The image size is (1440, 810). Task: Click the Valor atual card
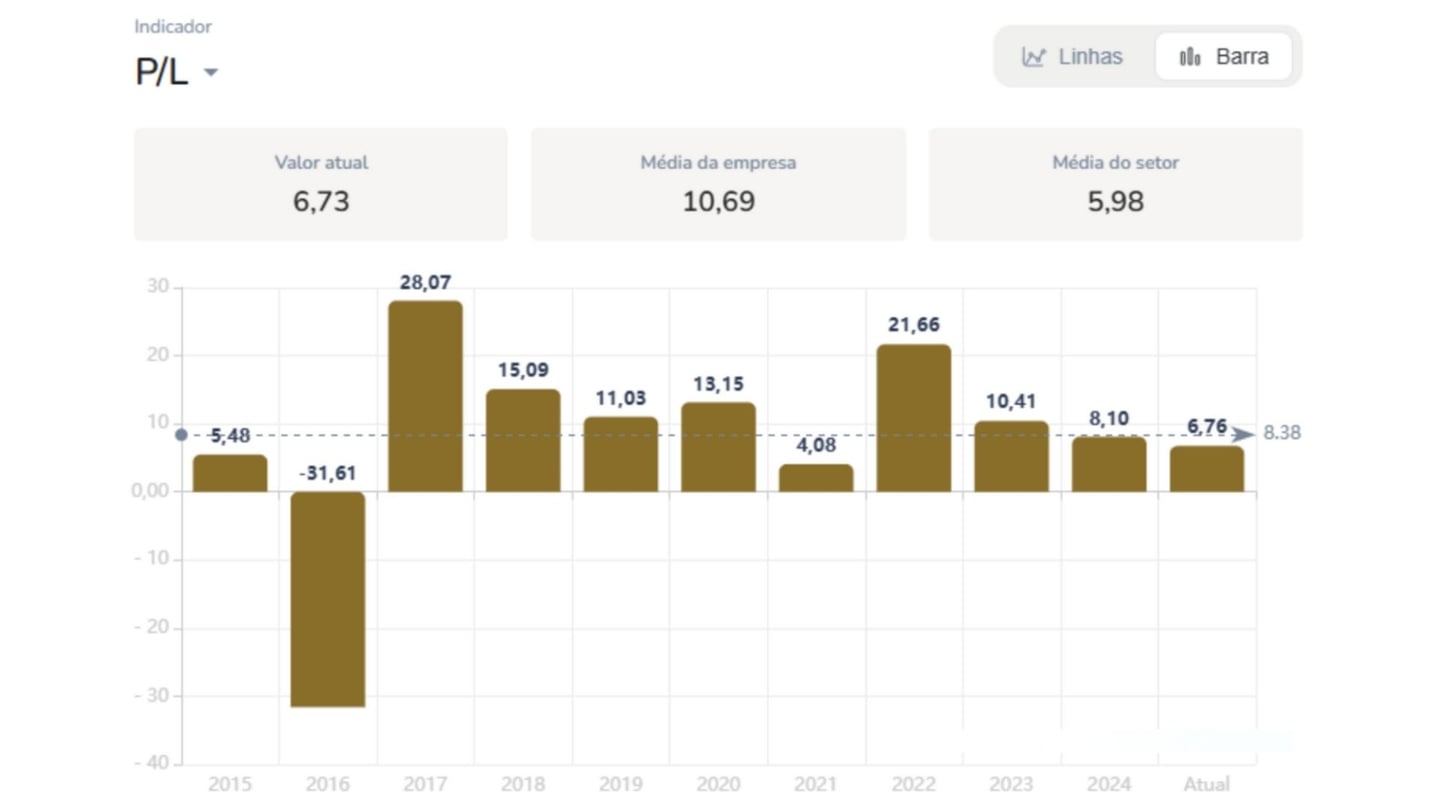coord(321,184)
